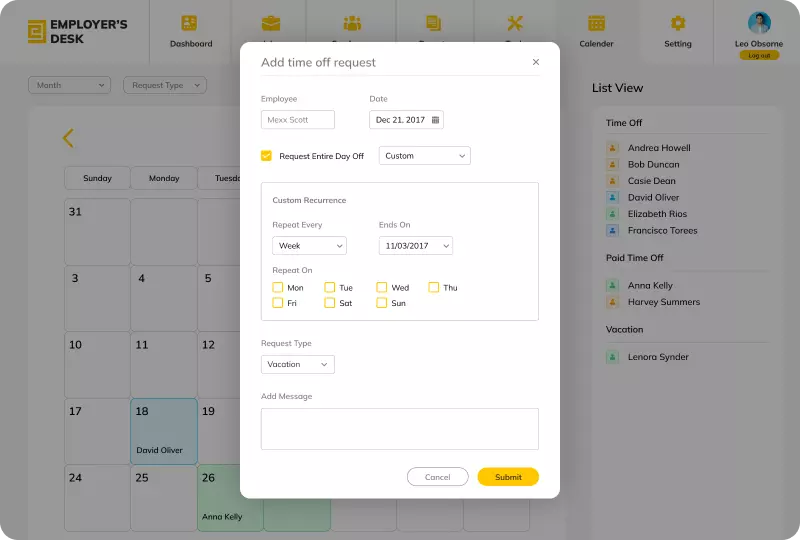Check the Mon repeat checkbox
Viewport: 800px width, 540px height.
[278, 288]
